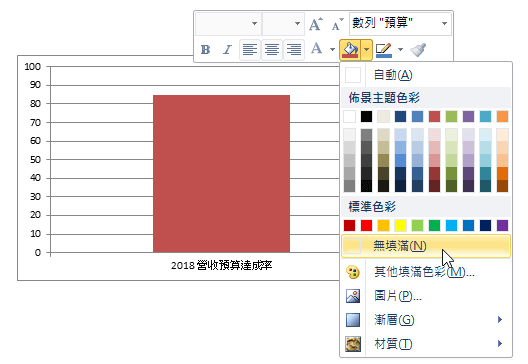Select standard dark red color swatch
This screenshot has height=364, width=528.
[350, 225]
